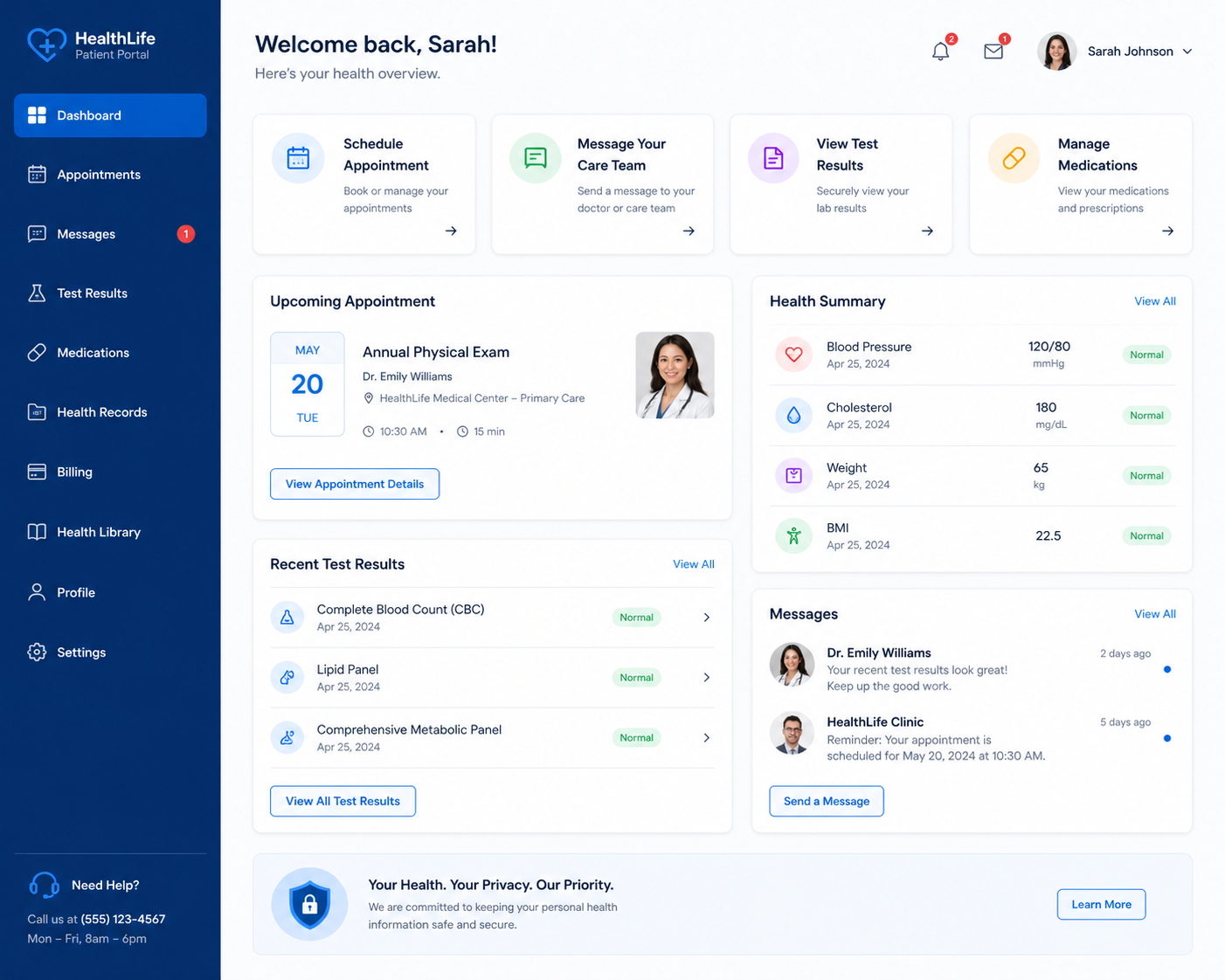Open the mail envelope icon in header
Screen dimensions: 1225x980
pyautogui.click(x=993, y=52)
